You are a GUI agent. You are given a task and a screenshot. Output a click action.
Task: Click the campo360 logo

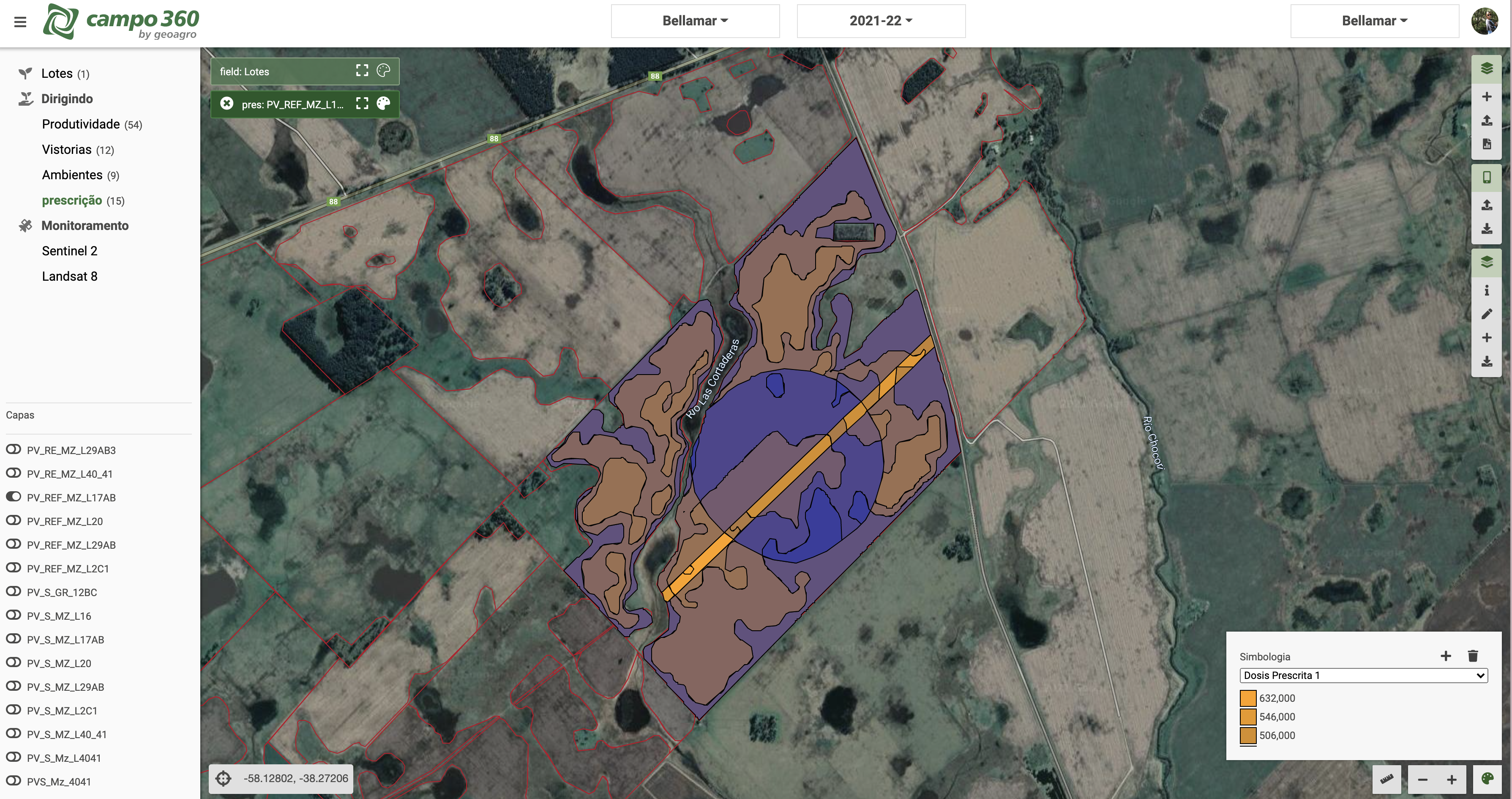point(120,22)
